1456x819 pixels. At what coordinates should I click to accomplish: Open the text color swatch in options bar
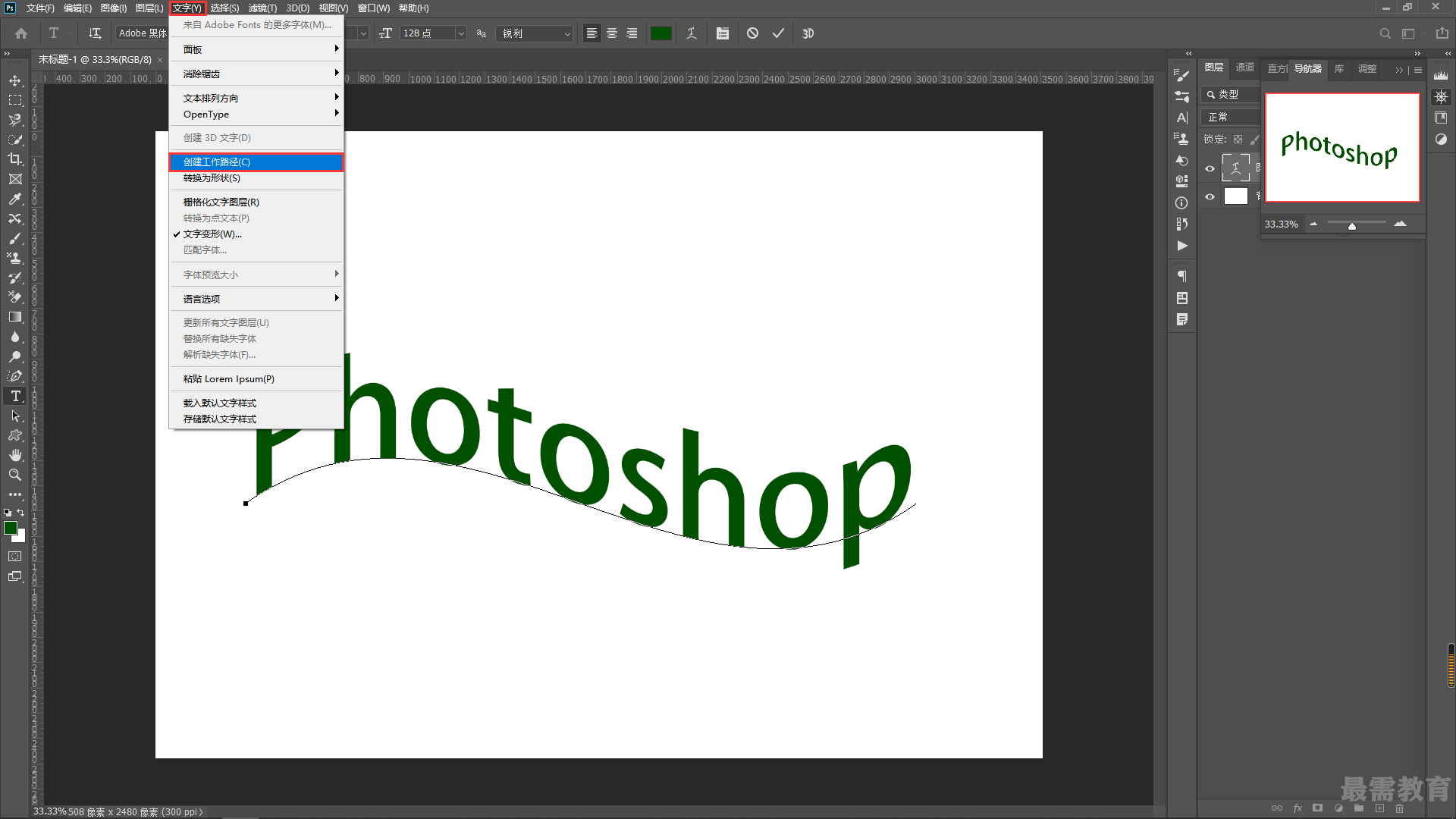661,33
